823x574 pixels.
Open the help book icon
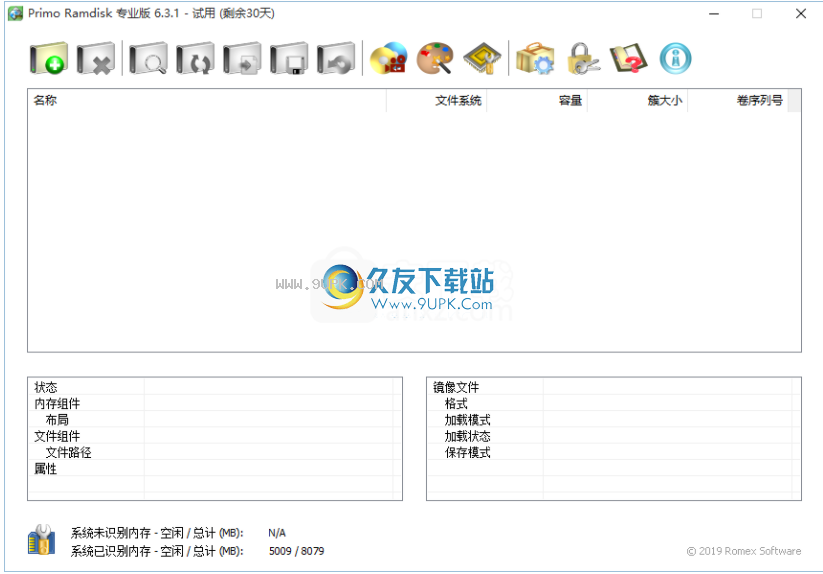(x=628, y=58)
